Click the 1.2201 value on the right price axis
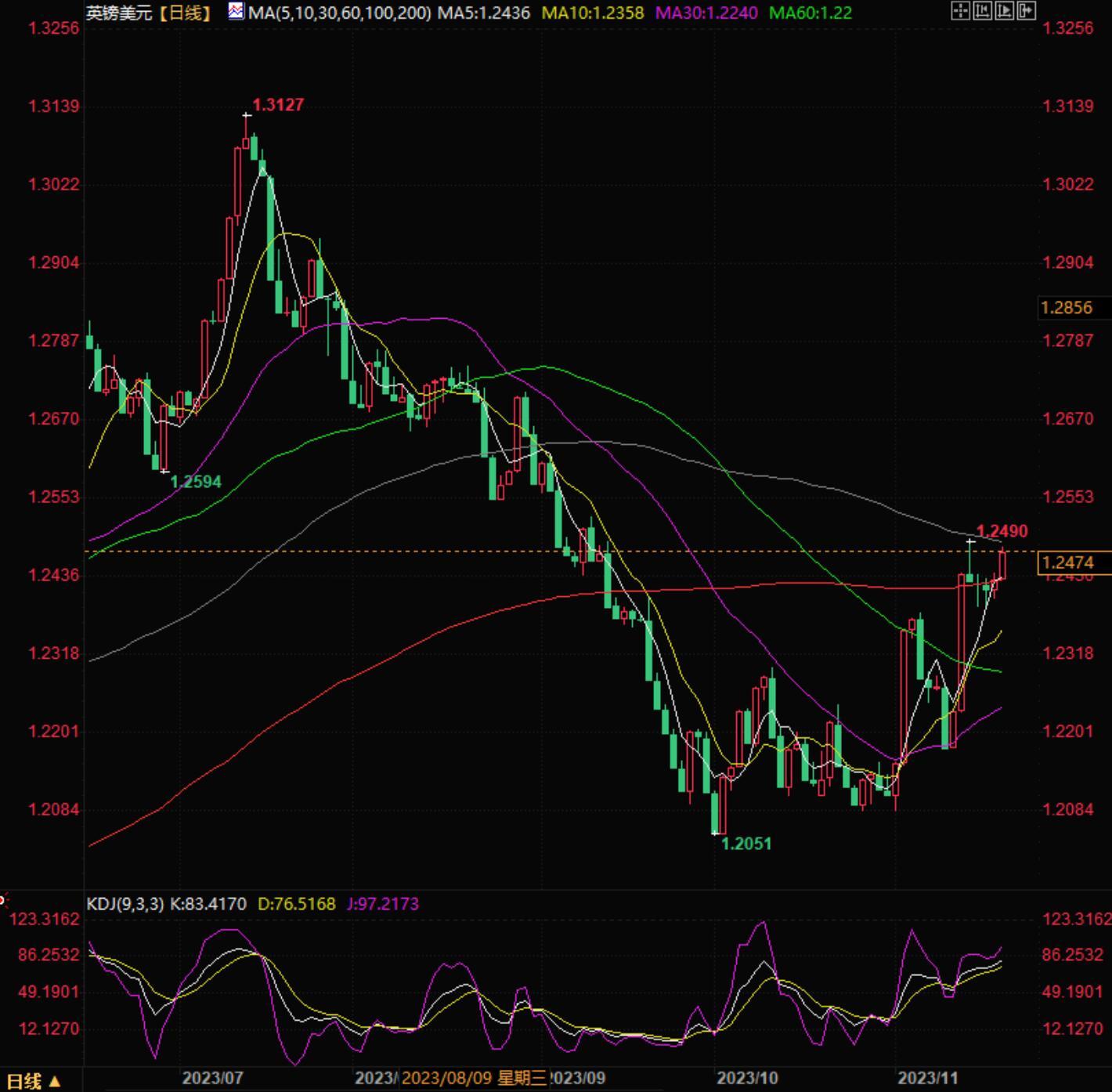Image resolution: width=1112 pixels, height=1092 pixels. tap(1069, 732)
